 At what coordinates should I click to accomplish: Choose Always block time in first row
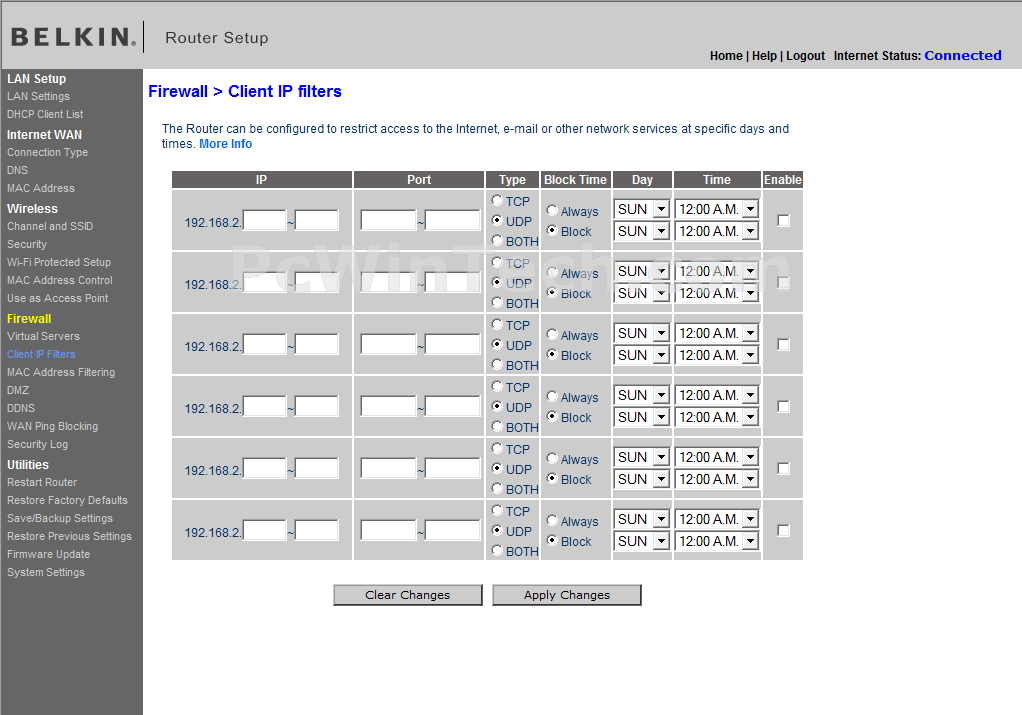click(552, 211)
